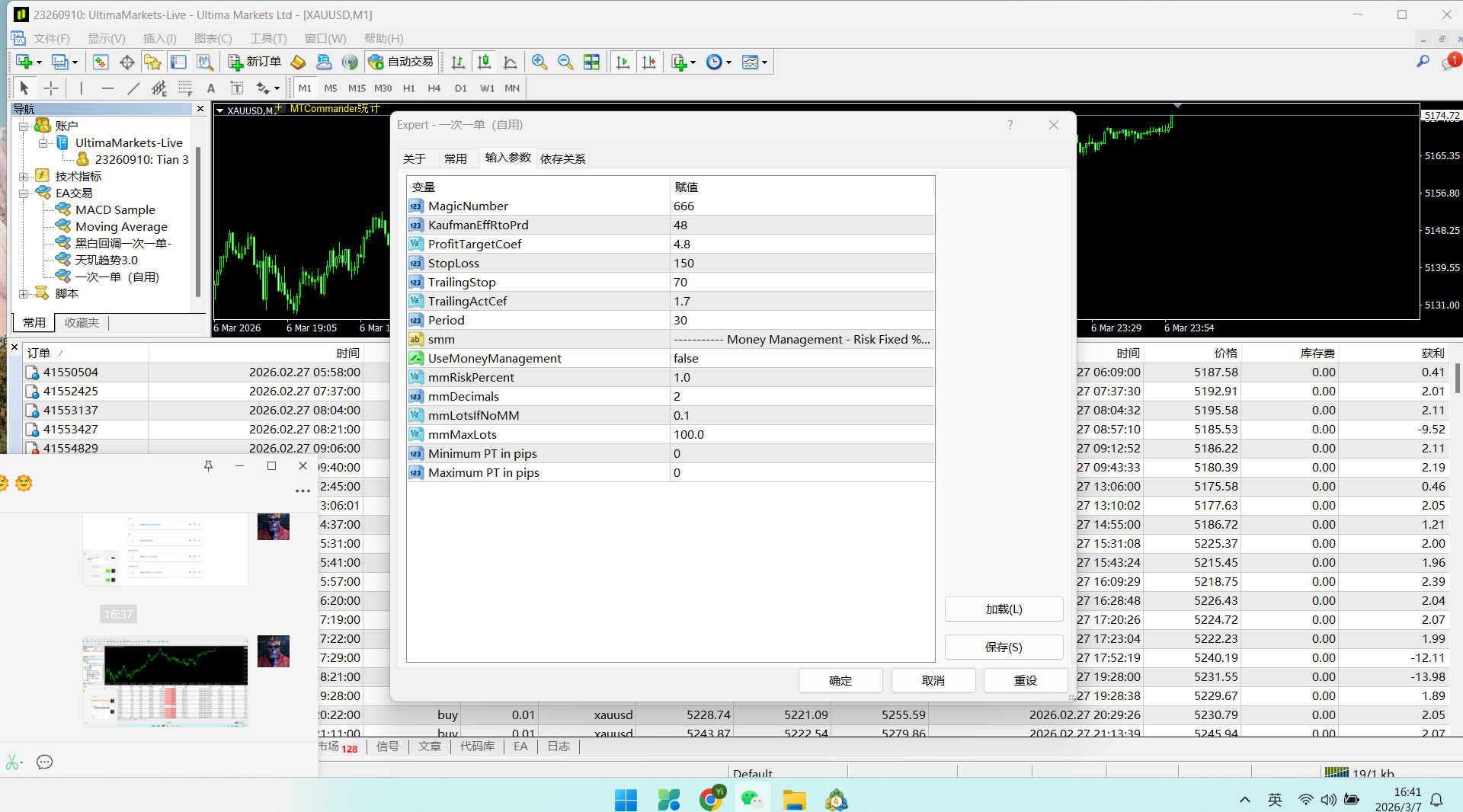The height and width of the screenshot is (812, 1463).
Task: Switch chart to the H4 timeframe
Action: tap(434, 88)
